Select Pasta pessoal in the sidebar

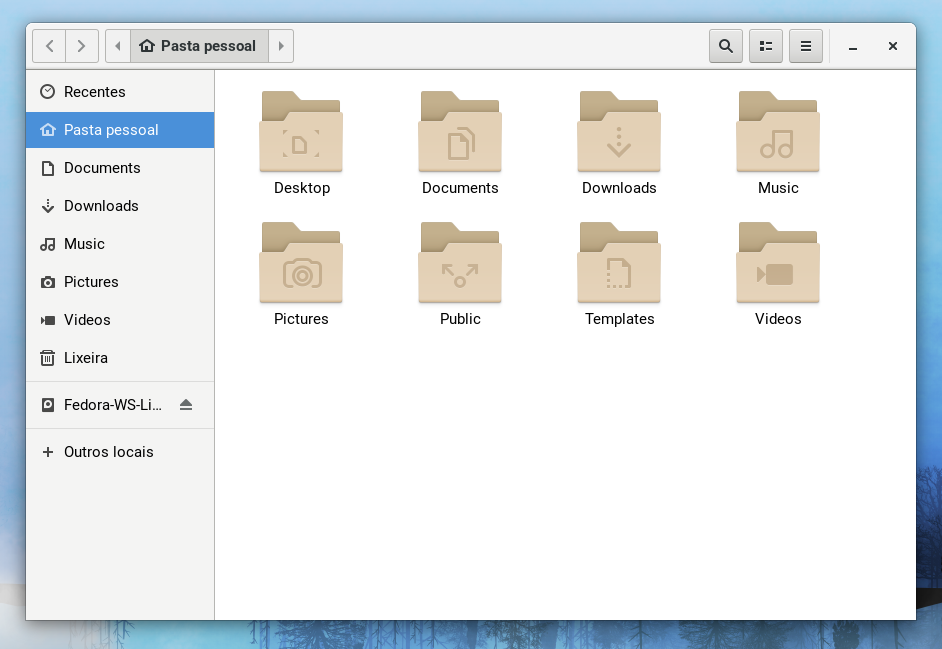click(x=120, y=130)
